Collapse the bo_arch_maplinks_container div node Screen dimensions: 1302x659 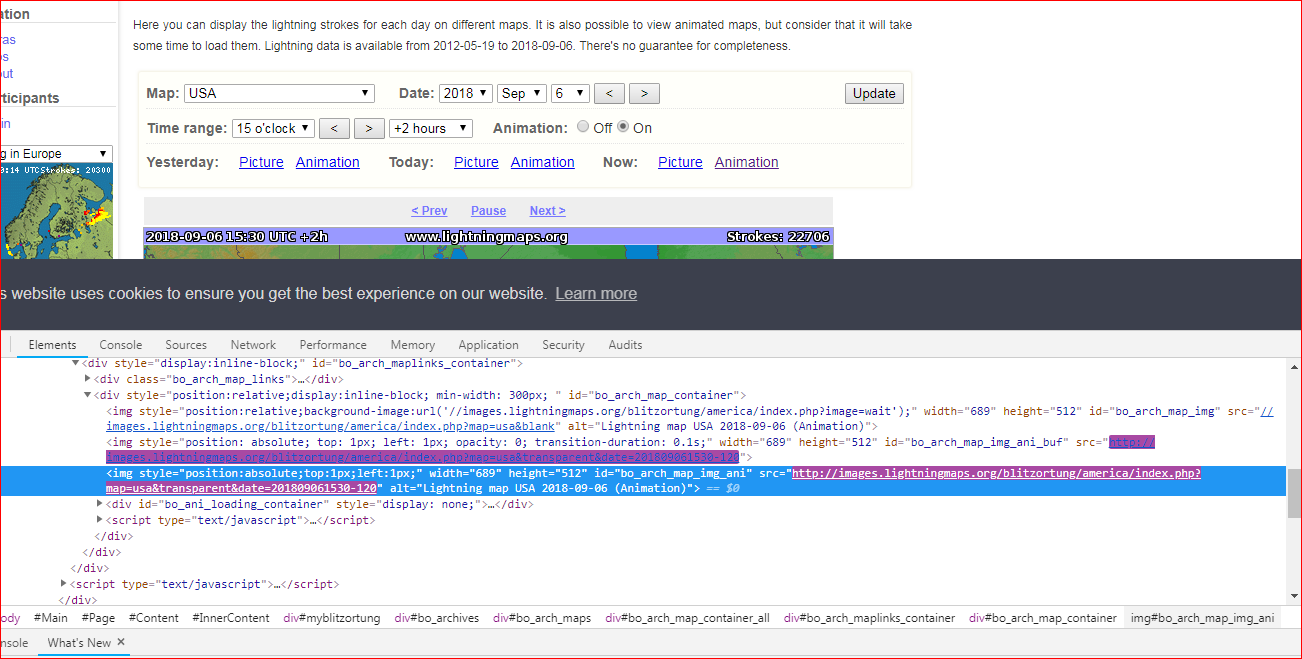75,363
